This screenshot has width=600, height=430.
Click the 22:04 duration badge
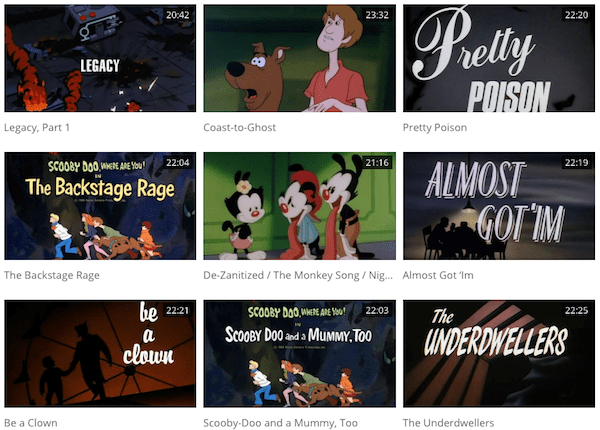coord(178,163)
